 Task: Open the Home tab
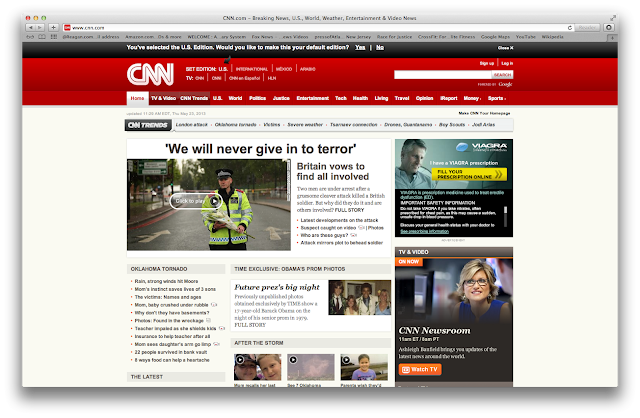(x=137, y=98)
